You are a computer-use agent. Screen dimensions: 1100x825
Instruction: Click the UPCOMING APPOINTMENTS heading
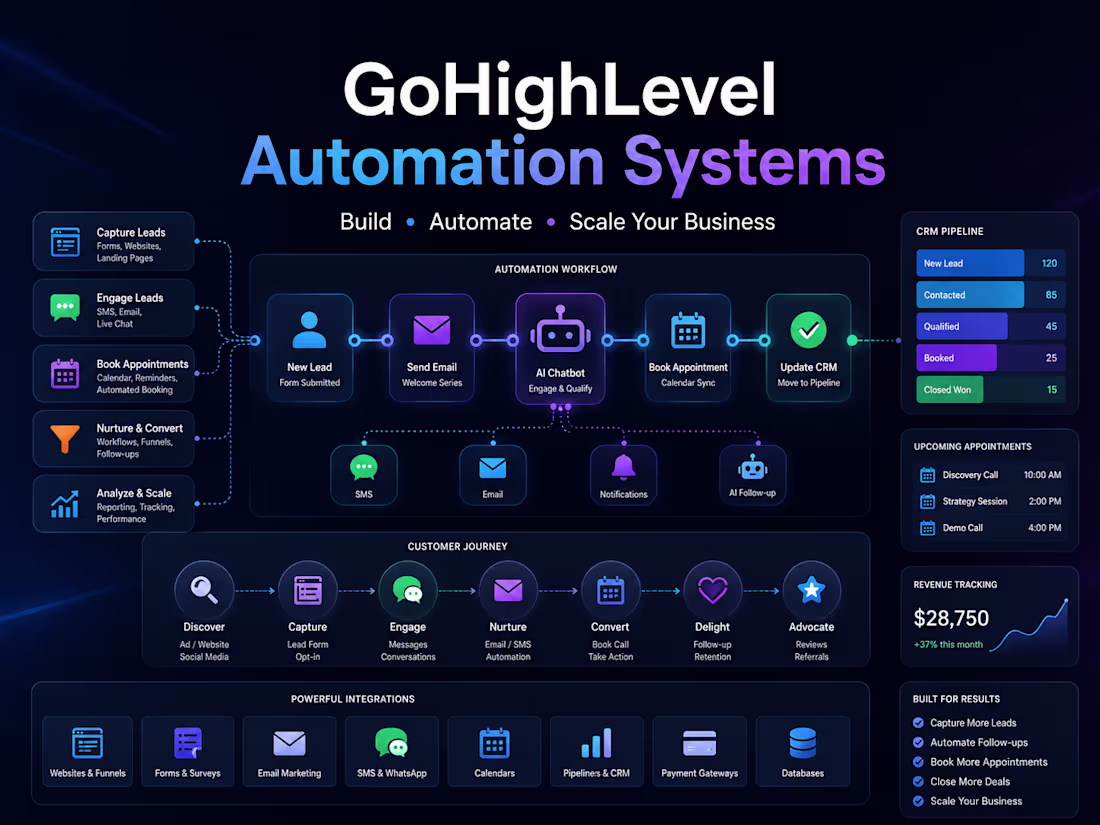[x=972, y=447]
